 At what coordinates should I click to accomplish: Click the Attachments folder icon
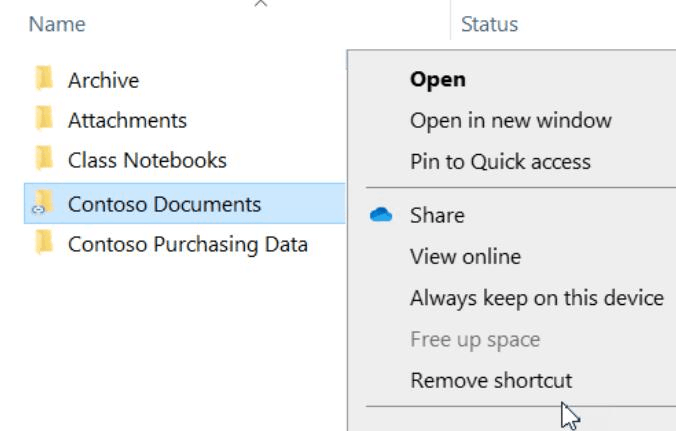tap(44, 118)
